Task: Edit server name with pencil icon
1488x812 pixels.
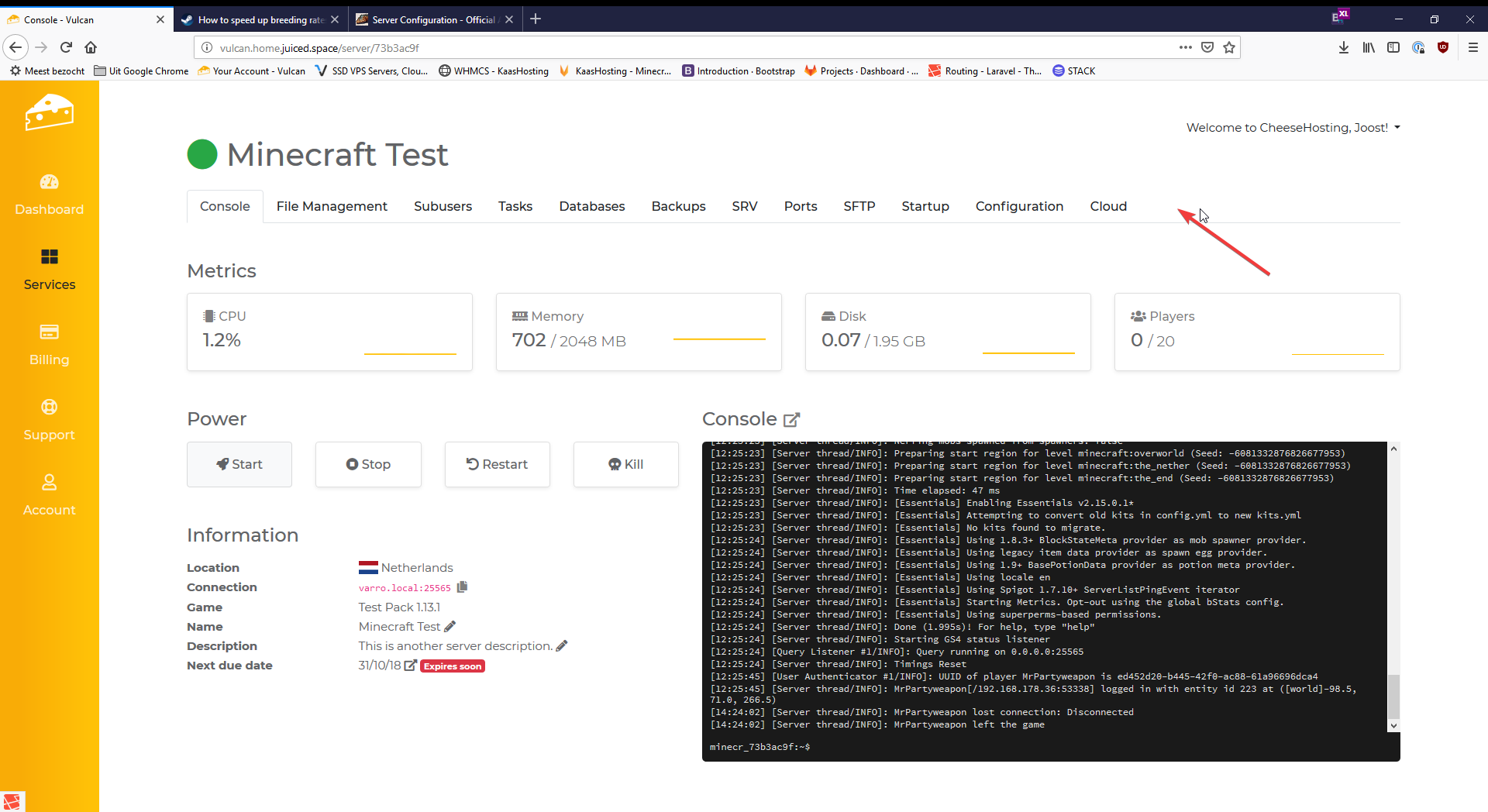Action: pyautogui.click(x=450, y=626)
